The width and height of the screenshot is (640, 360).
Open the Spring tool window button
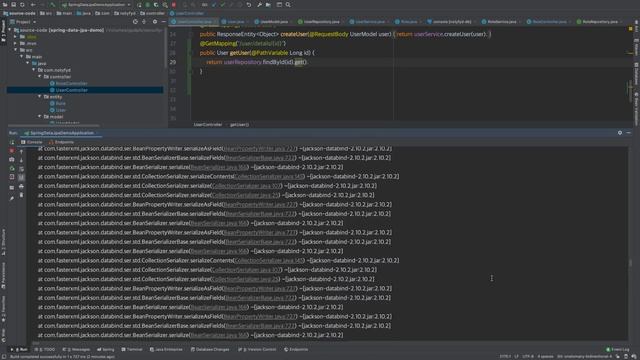106,349
